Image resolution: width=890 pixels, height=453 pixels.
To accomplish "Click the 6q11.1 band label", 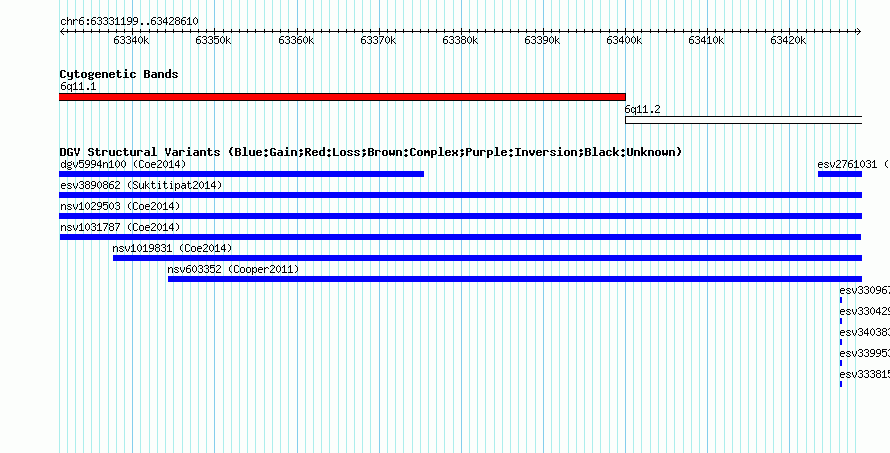I will pos(78,87).
